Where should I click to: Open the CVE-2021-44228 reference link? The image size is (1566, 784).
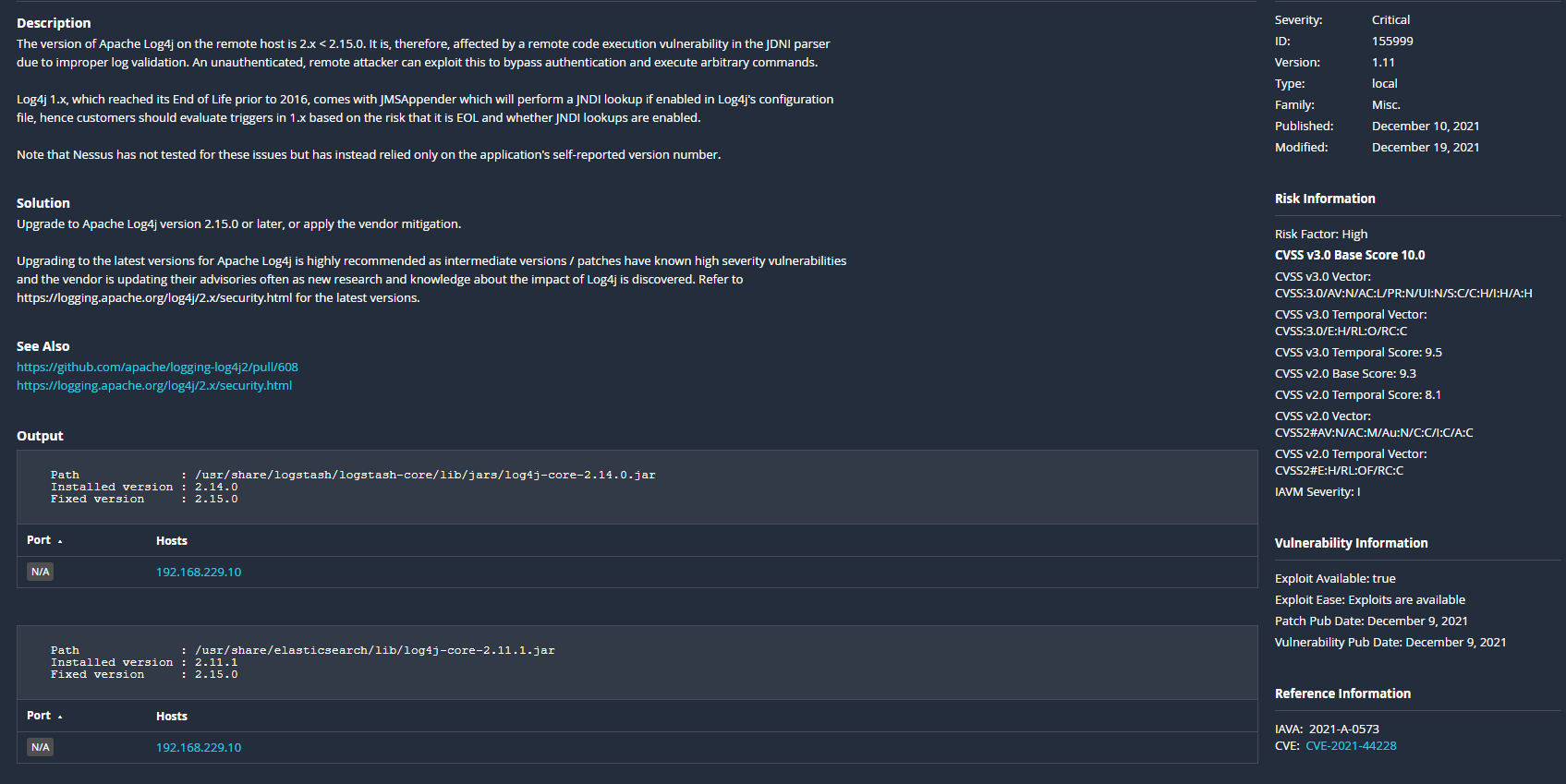(x=1351, y=746)
